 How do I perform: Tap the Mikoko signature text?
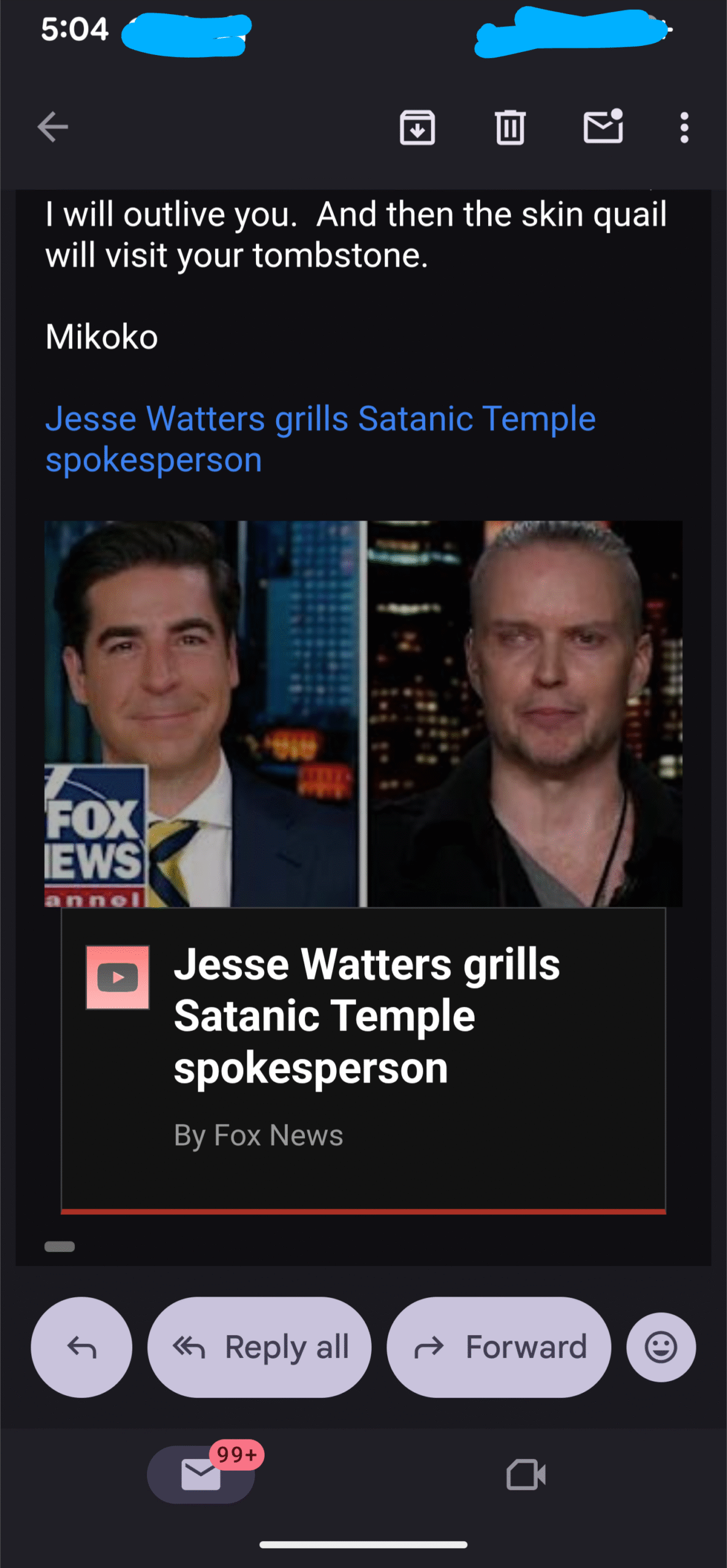click(x=102, y=337)
